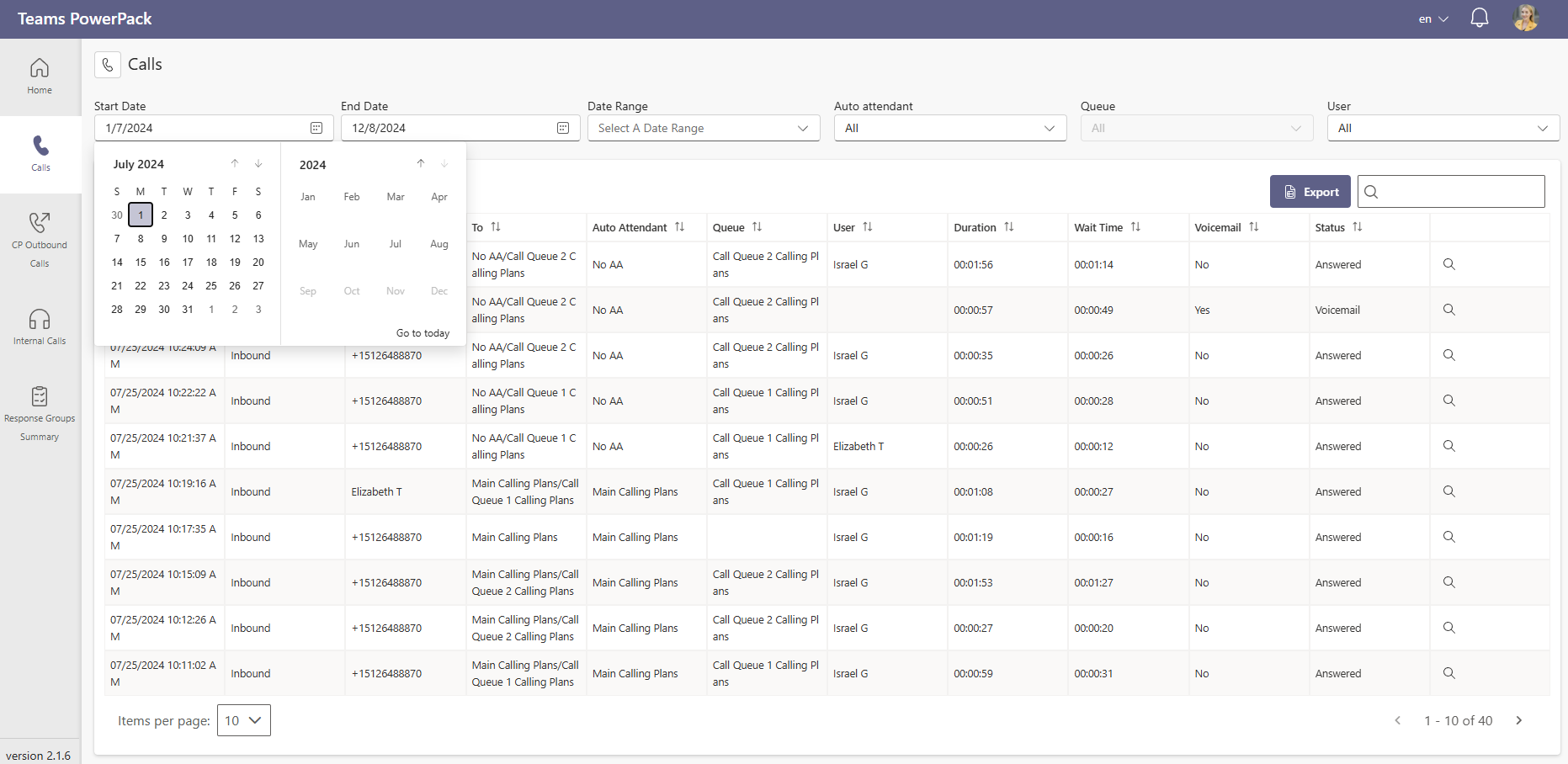Export the calls list
1568x764 pixels.
click(1310, 192)
